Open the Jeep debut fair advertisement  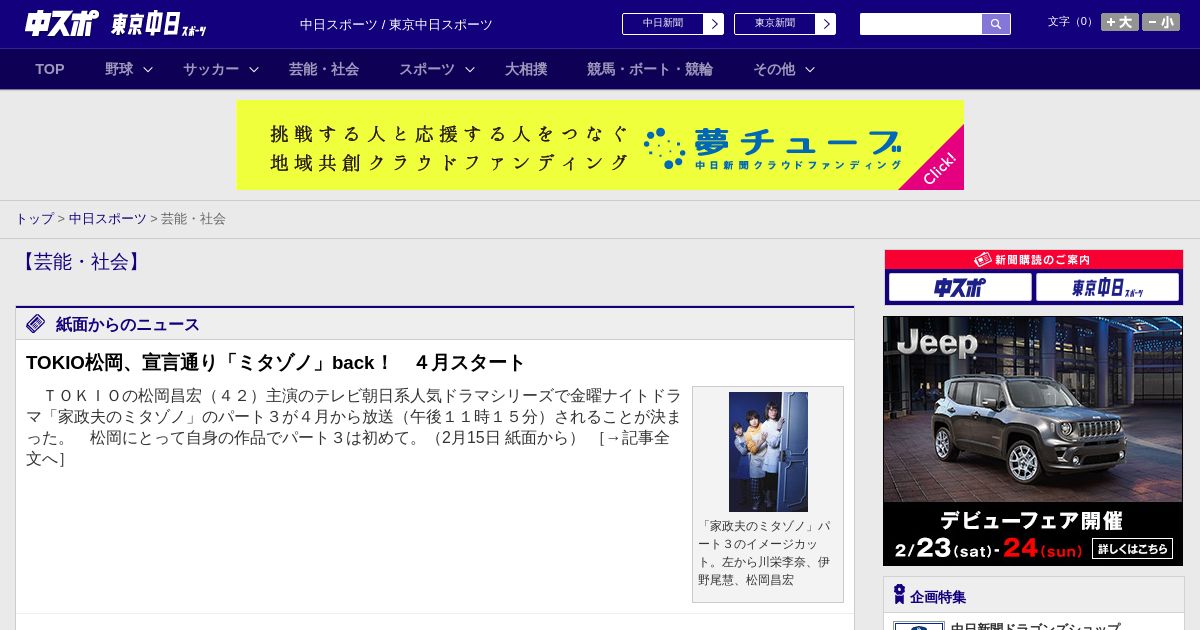pos(1033,441)
